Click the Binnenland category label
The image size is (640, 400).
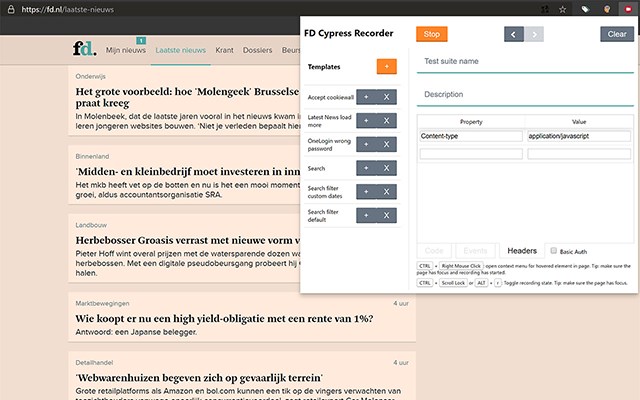92,156
